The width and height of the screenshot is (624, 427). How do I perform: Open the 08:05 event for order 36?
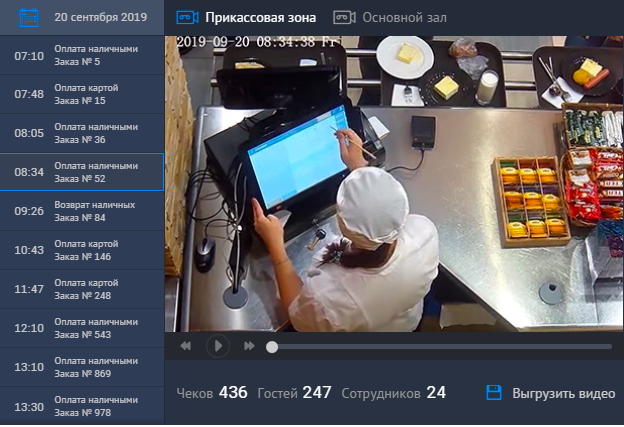pos(82,133)
